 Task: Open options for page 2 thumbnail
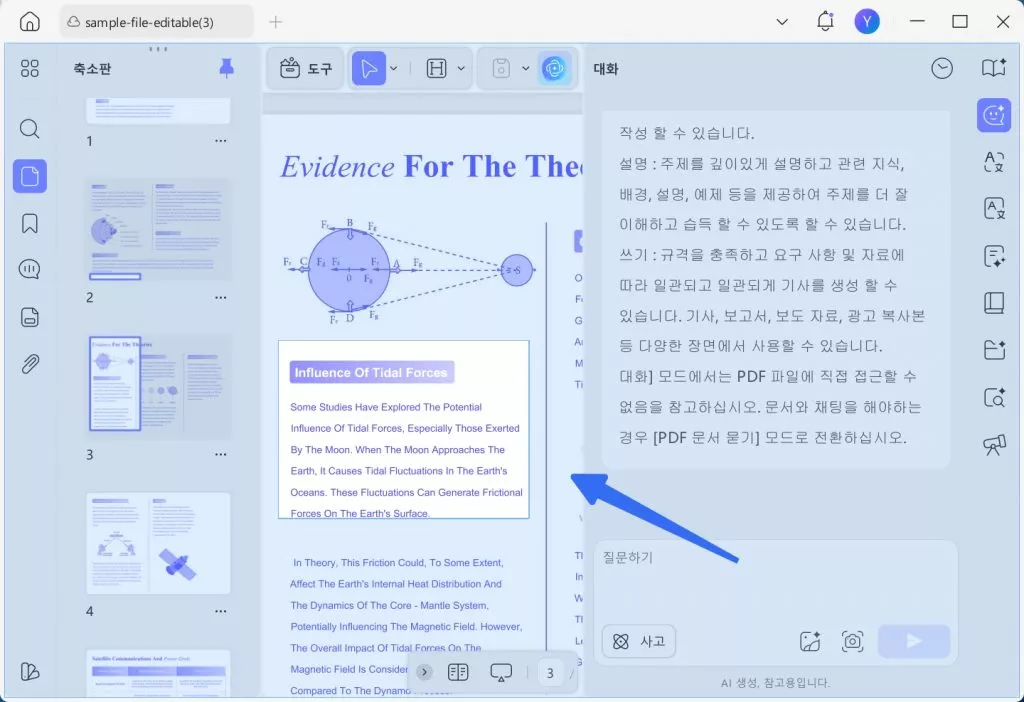tap(221, 298)
